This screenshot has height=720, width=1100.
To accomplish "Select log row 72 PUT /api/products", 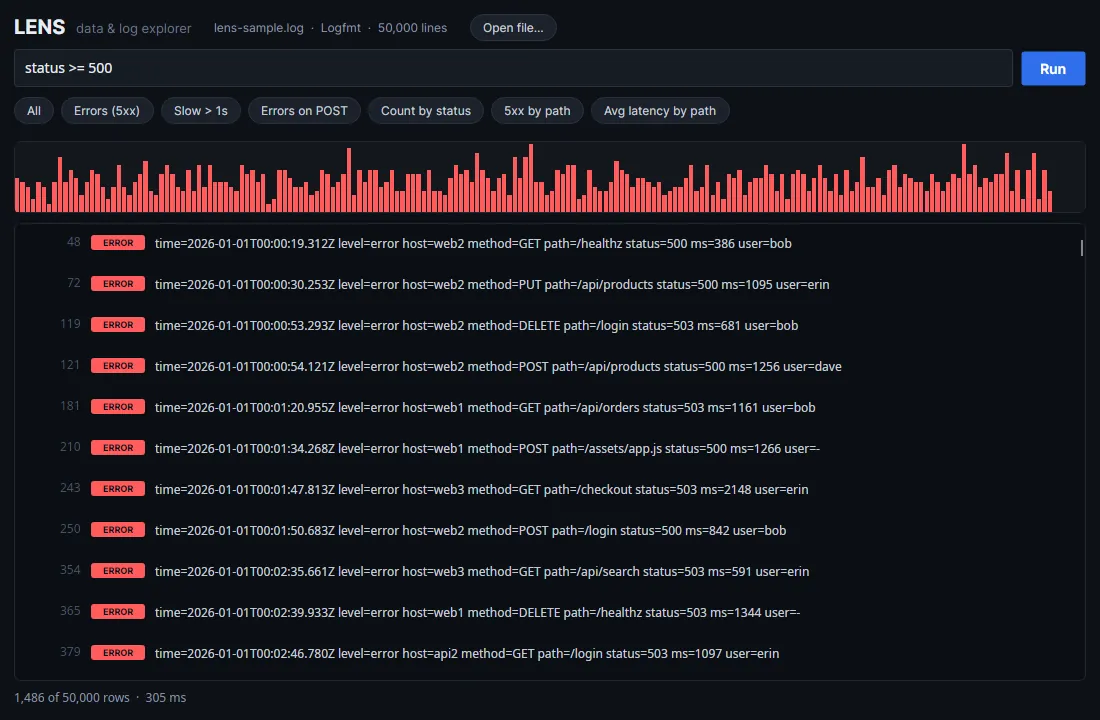I will click(549, 284).
